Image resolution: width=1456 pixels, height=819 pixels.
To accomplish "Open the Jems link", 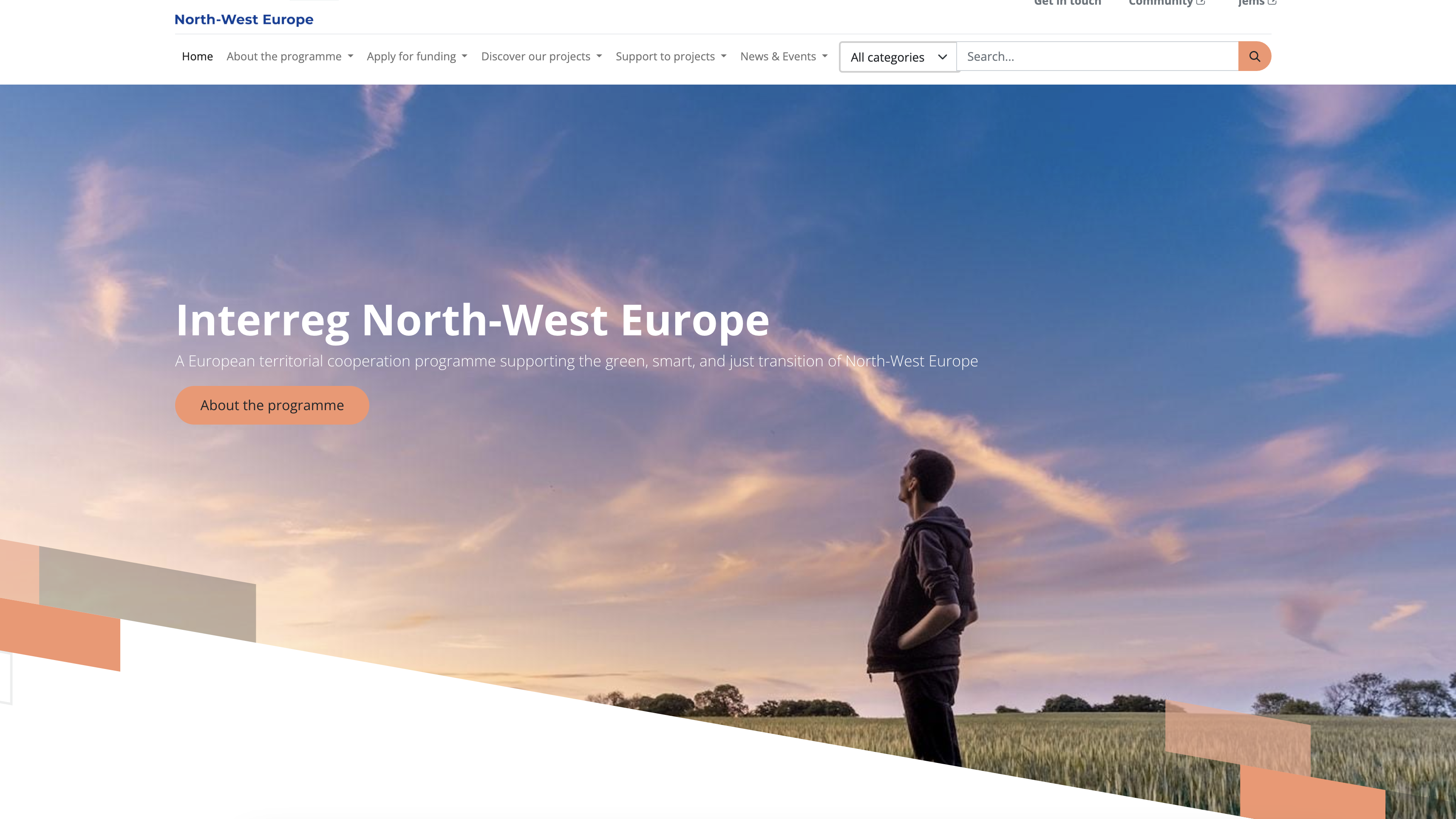I will coord(1251,2).
